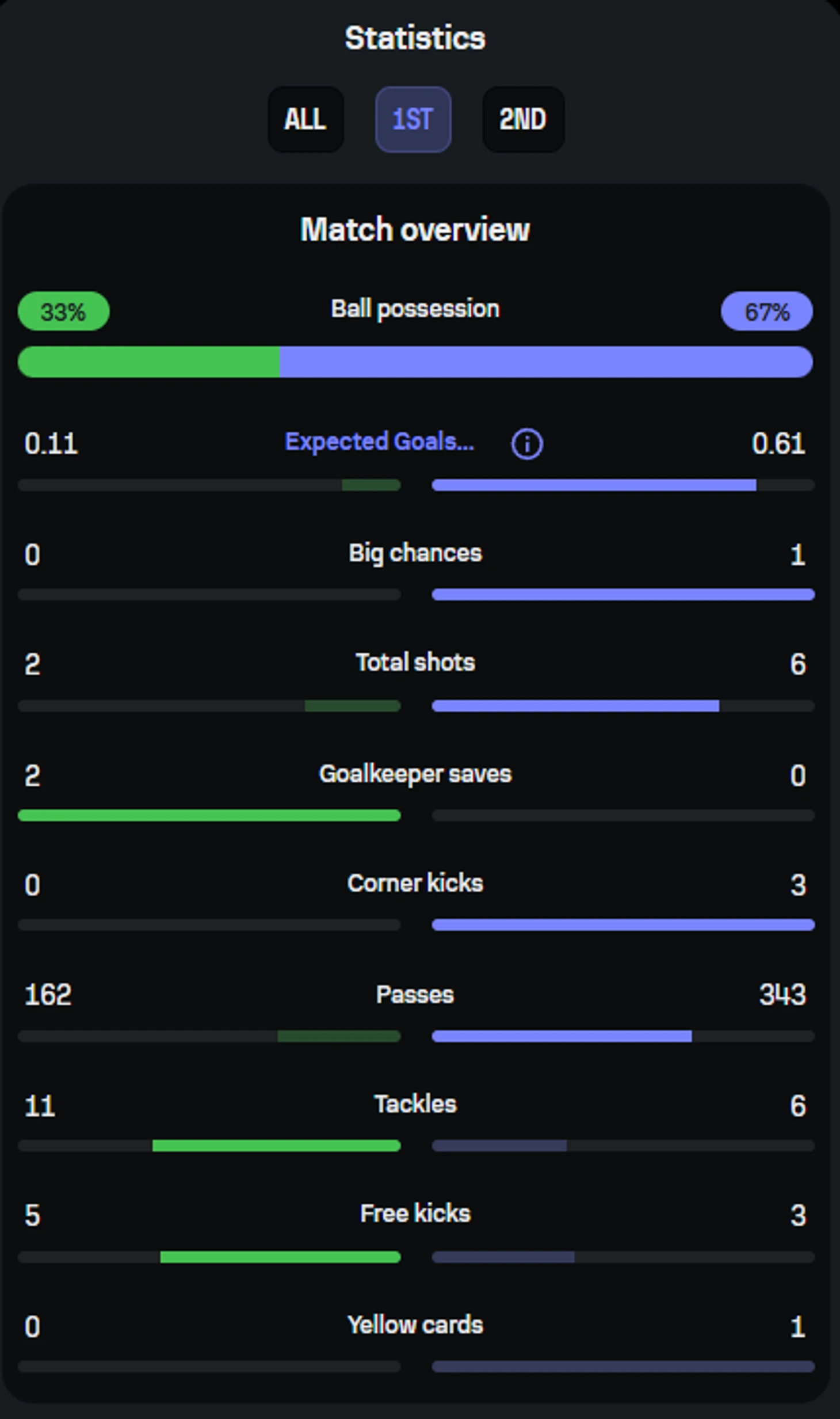Select the Passes stat label
The image size is (840, 1419).
click(414, 995)
